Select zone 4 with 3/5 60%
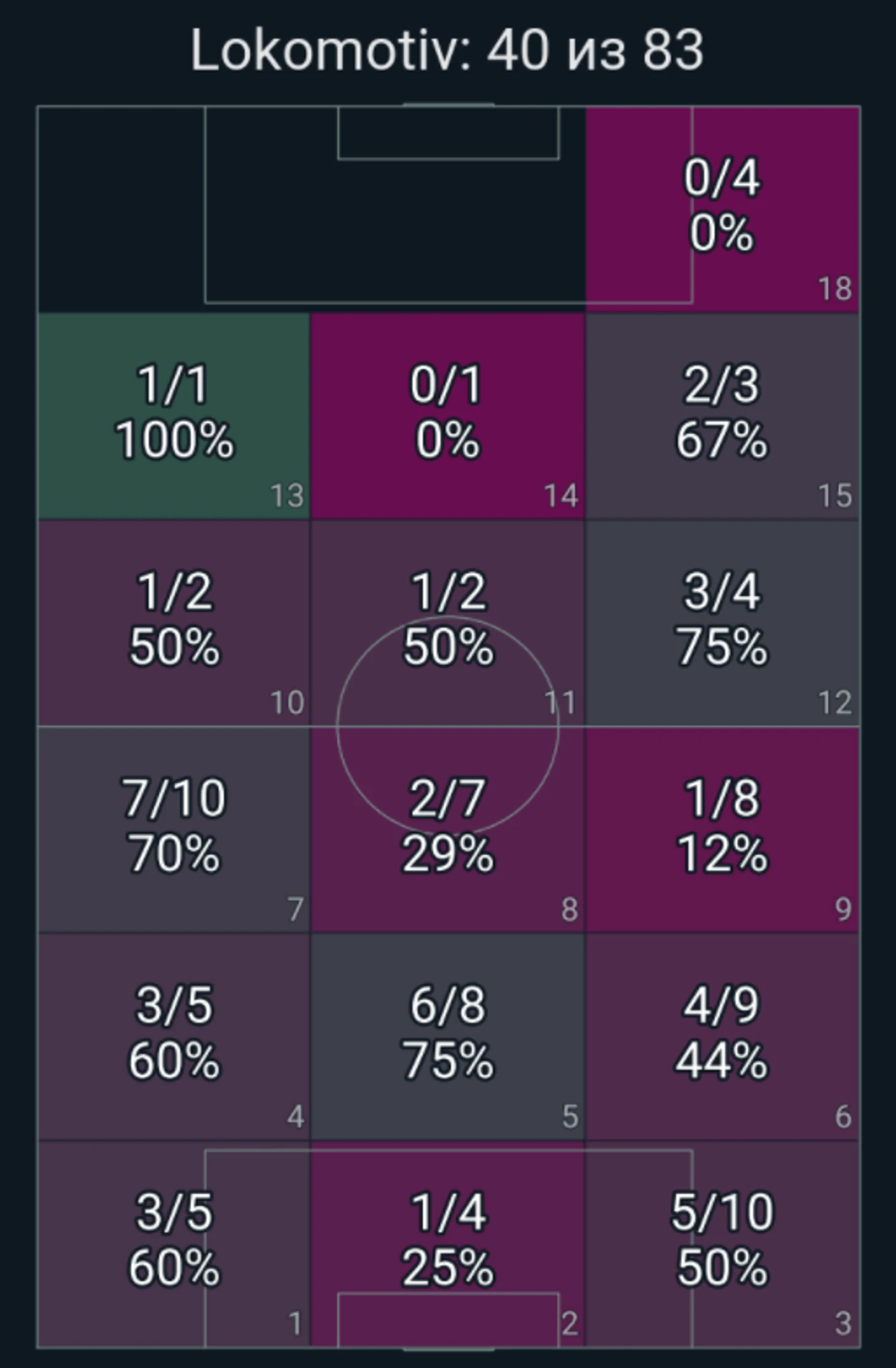Viewport: 896px width, 1368px height. 174,1036
